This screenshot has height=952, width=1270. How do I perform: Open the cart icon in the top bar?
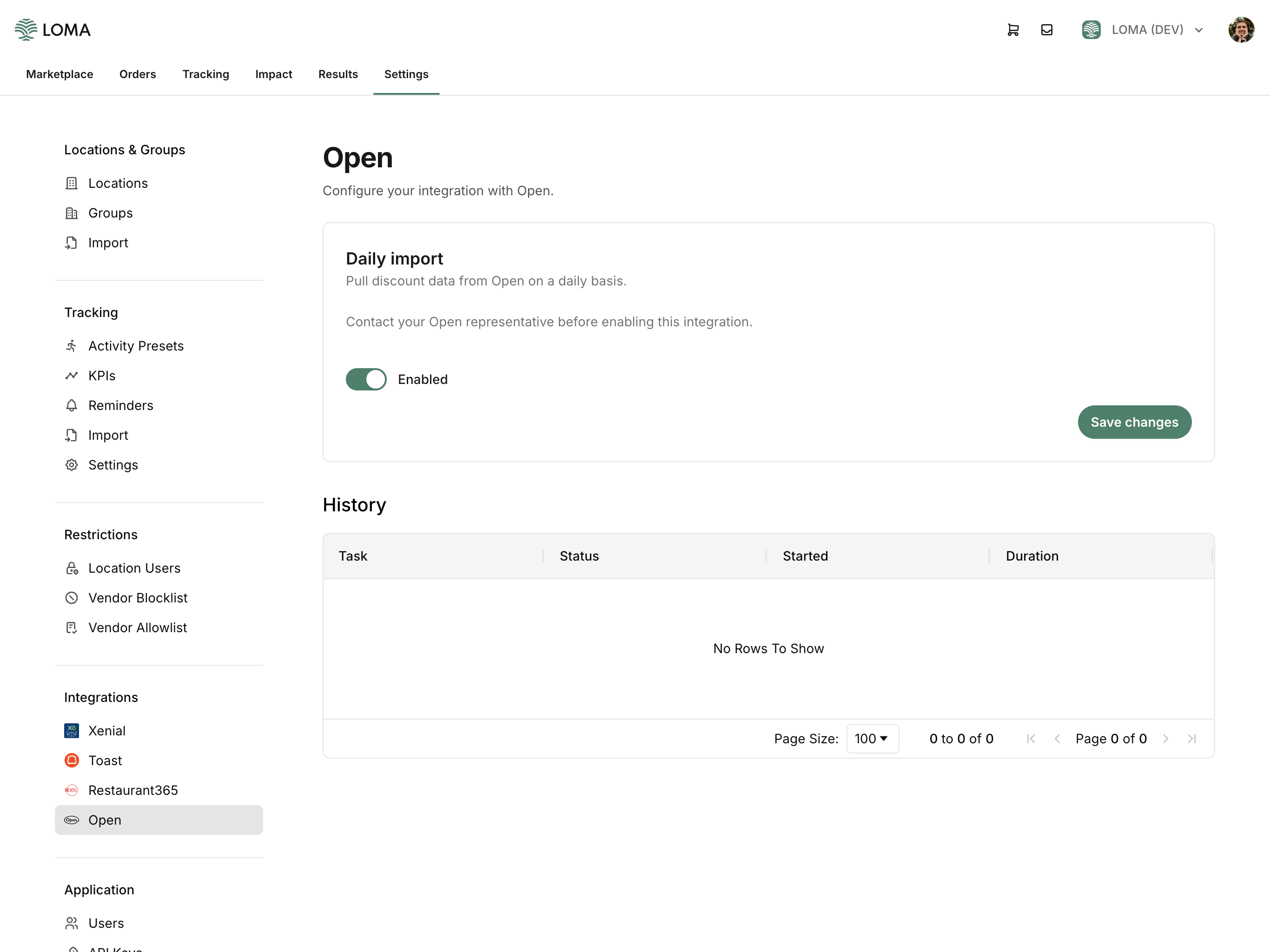pyautogui.click(x=1013, y=29)
